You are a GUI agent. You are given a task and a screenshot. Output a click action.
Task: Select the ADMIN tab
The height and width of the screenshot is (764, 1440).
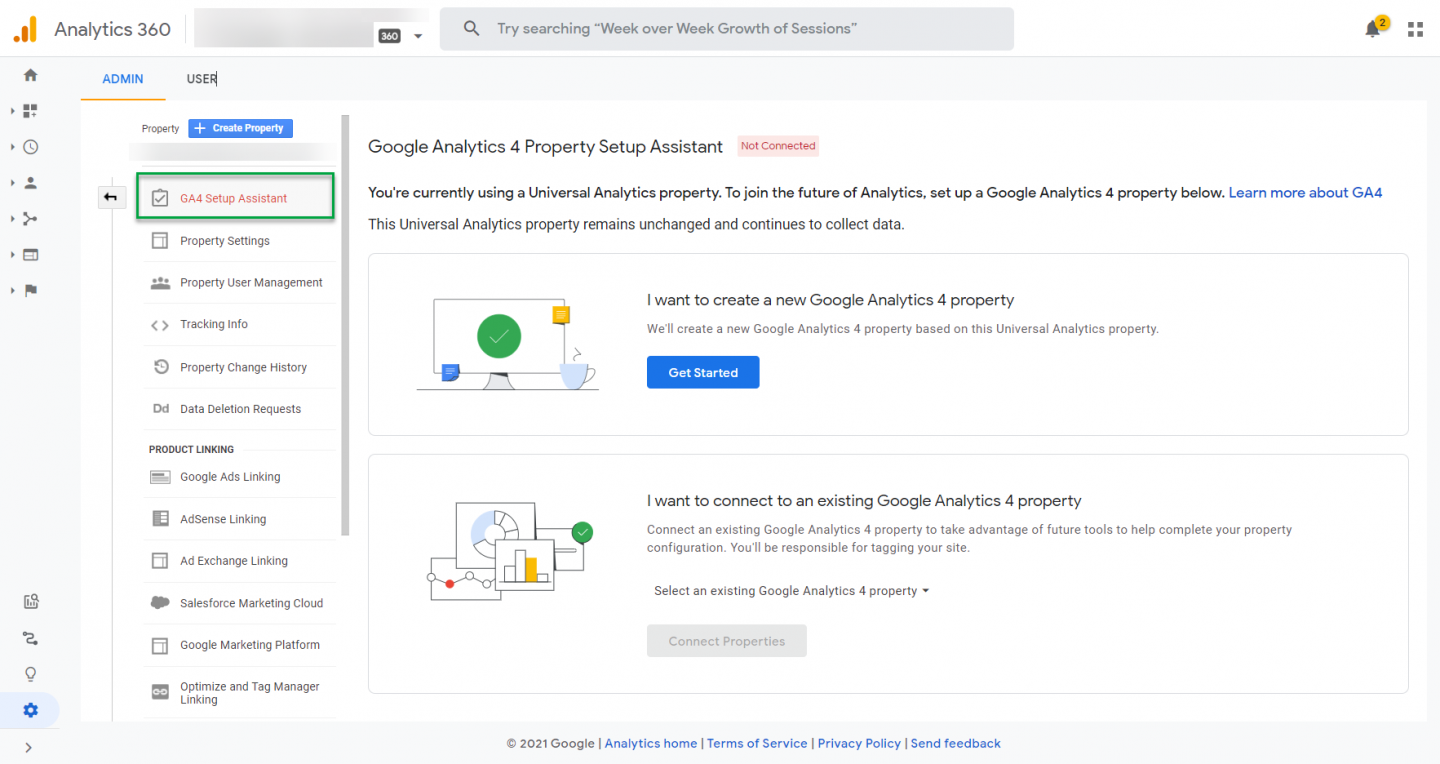[123, 79]
